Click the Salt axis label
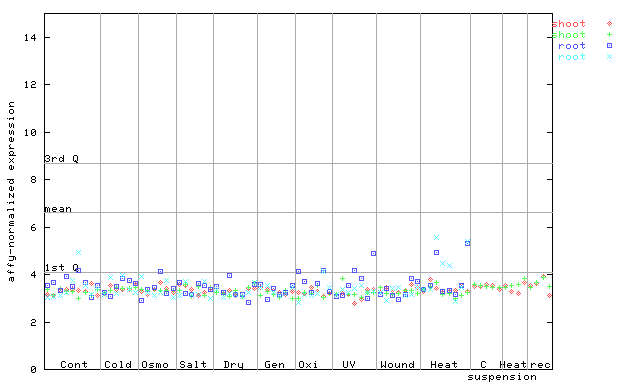Image resolution: width=640 pixels, height=384 pixels. click(193, 364)
